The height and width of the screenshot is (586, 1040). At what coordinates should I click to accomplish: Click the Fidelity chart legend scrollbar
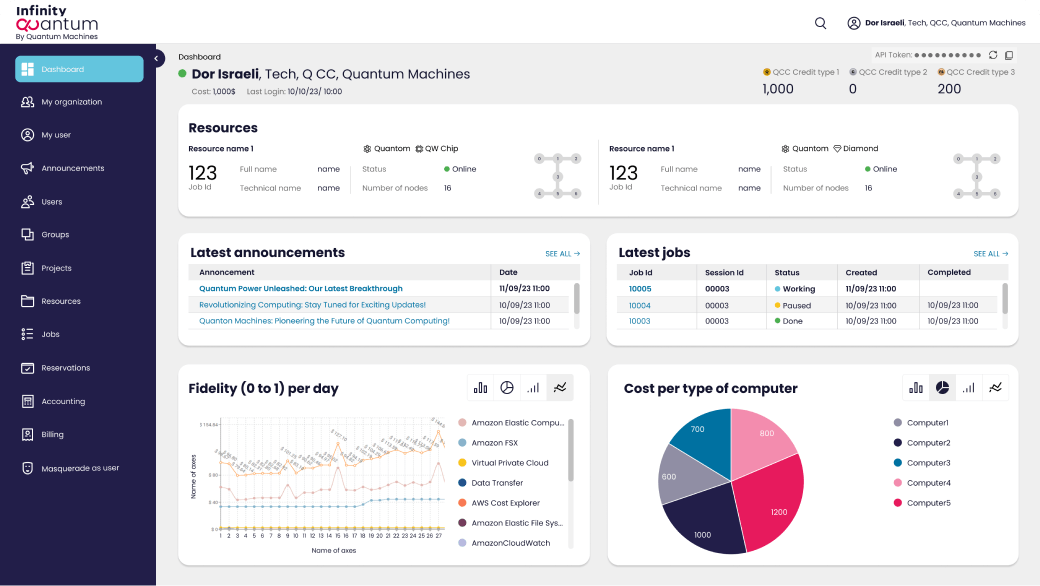pos(571,450)
